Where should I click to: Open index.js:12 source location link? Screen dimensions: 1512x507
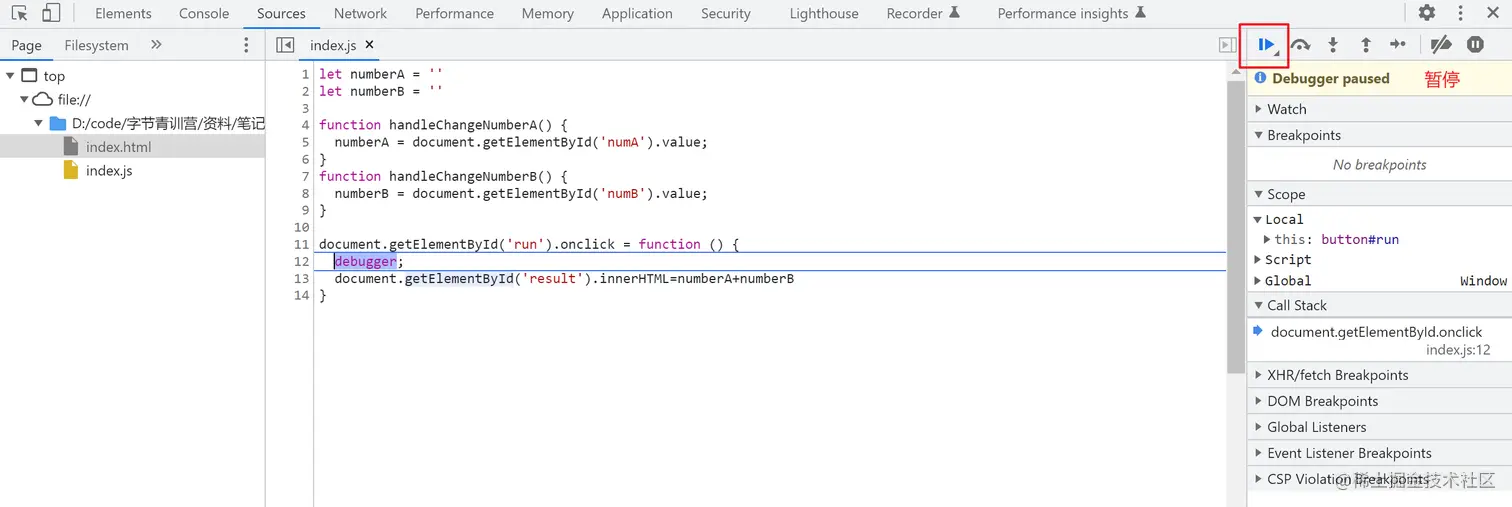(x=1458, y=349)
